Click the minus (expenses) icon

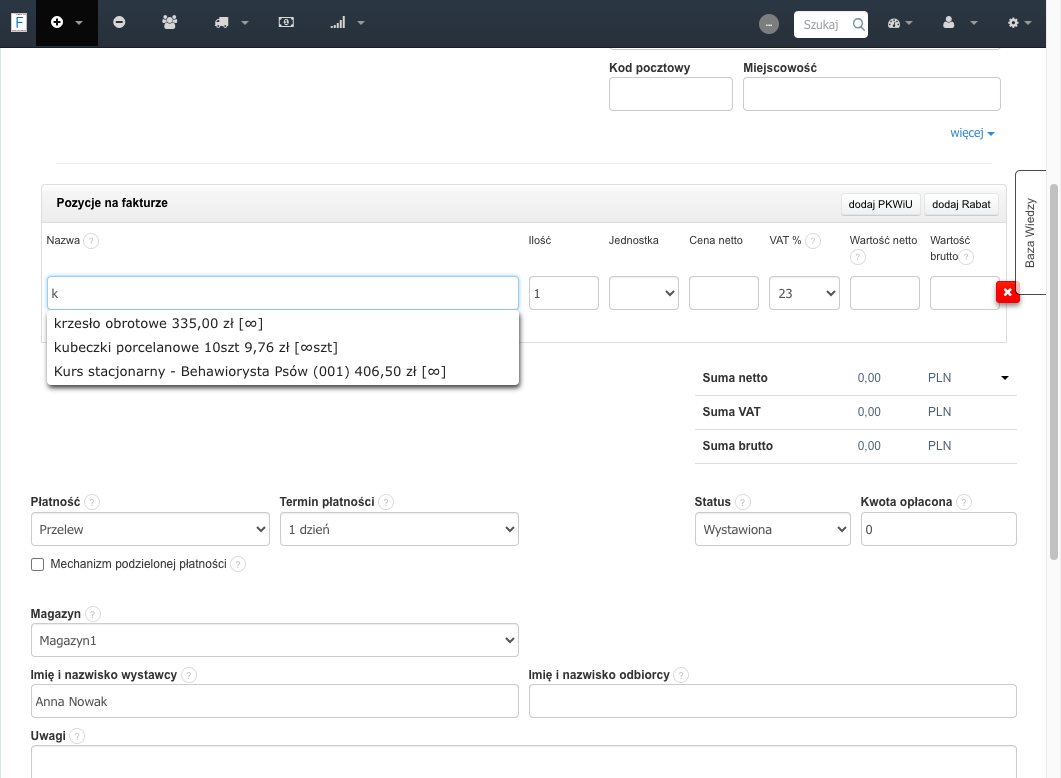[119, 22]
